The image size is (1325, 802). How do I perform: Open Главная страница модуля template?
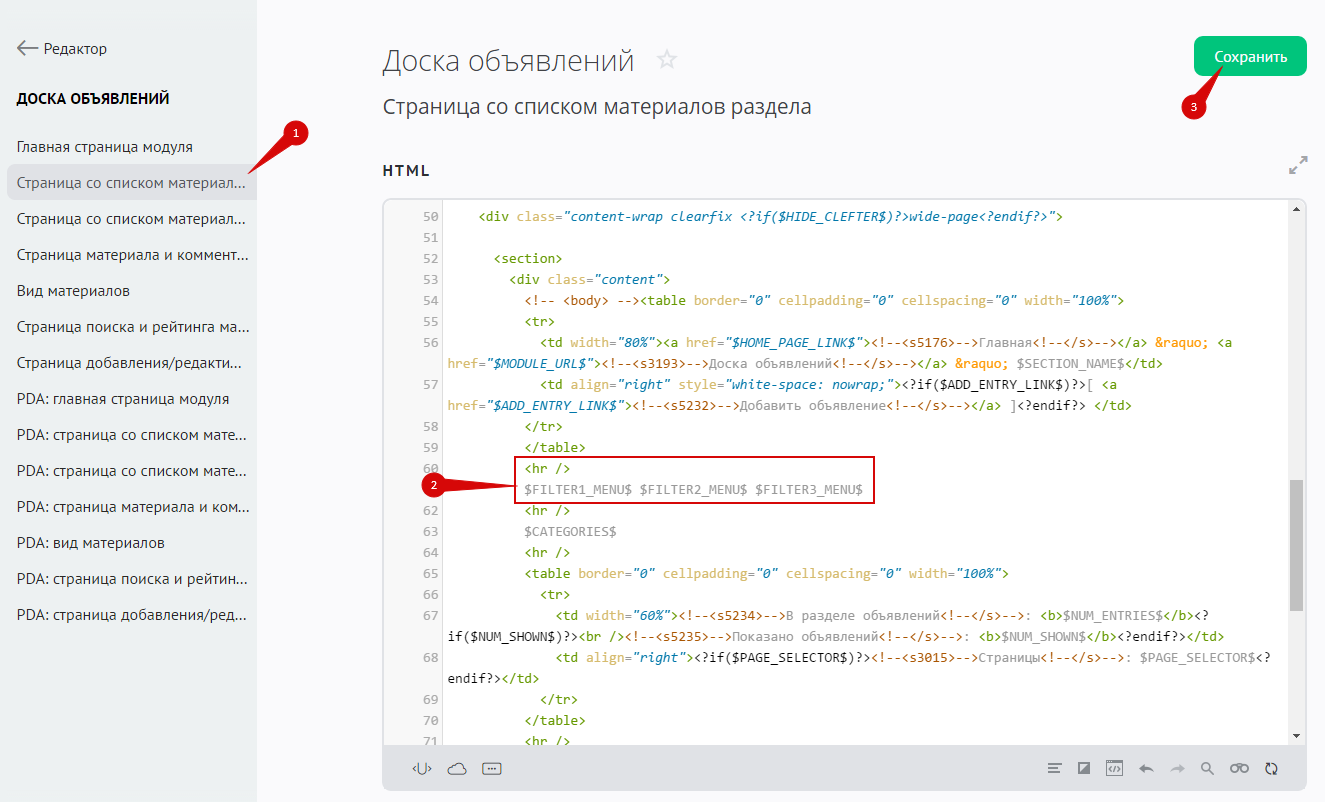coord(105,147)
